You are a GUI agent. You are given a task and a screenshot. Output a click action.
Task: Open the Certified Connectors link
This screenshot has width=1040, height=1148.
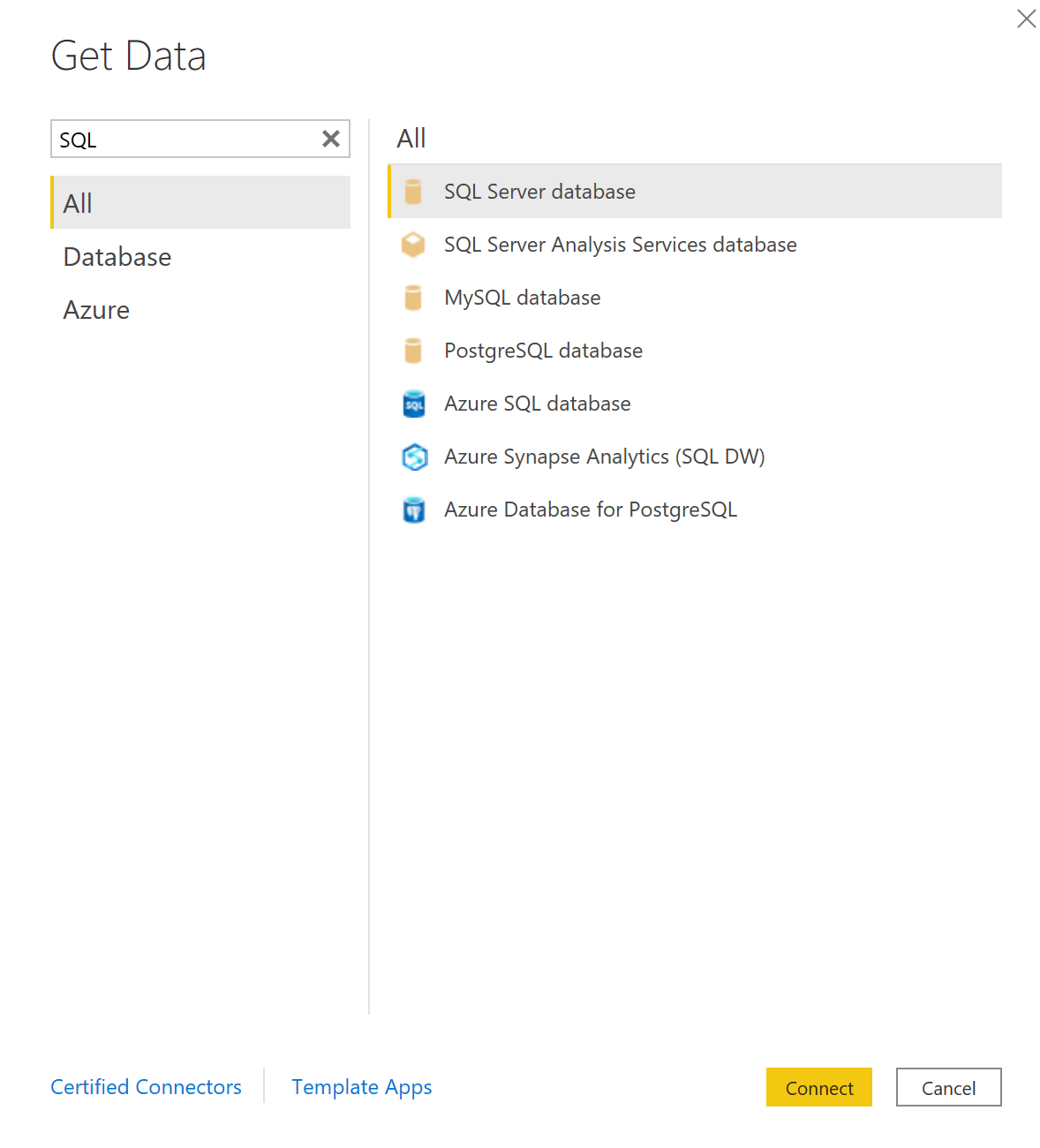pyautogui.click(x=146, y=1087)
